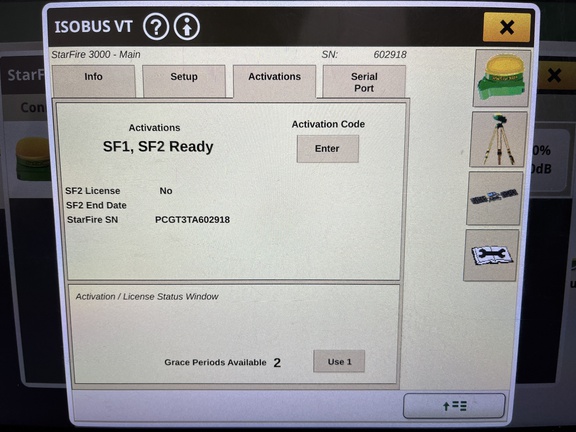Click Activation / License Status Window heading
576x432 pixels.
[x=147, y=296]
